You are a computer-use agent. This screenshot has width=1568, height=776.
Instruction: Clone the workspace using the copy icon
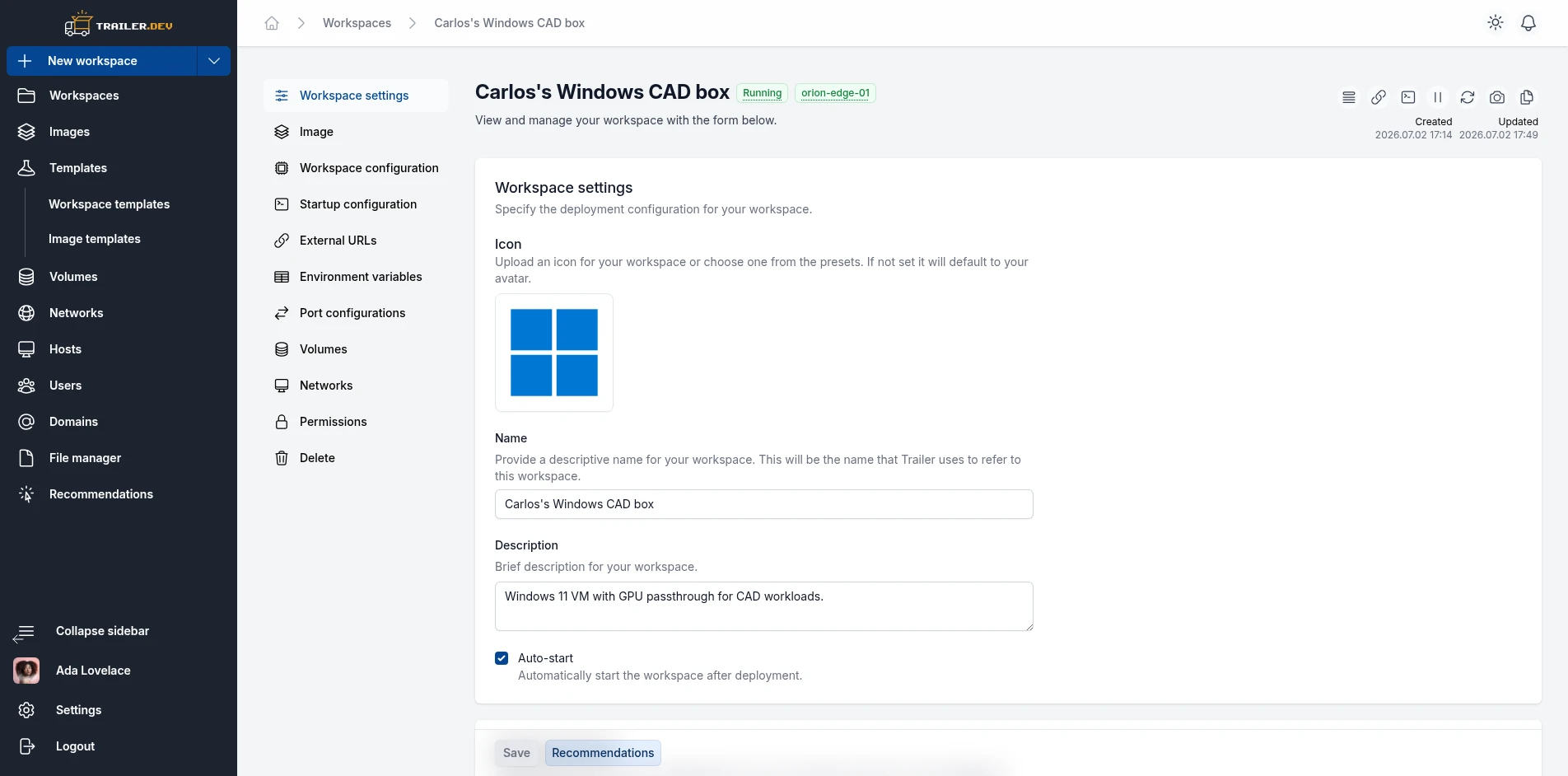tap(1527, 97)
